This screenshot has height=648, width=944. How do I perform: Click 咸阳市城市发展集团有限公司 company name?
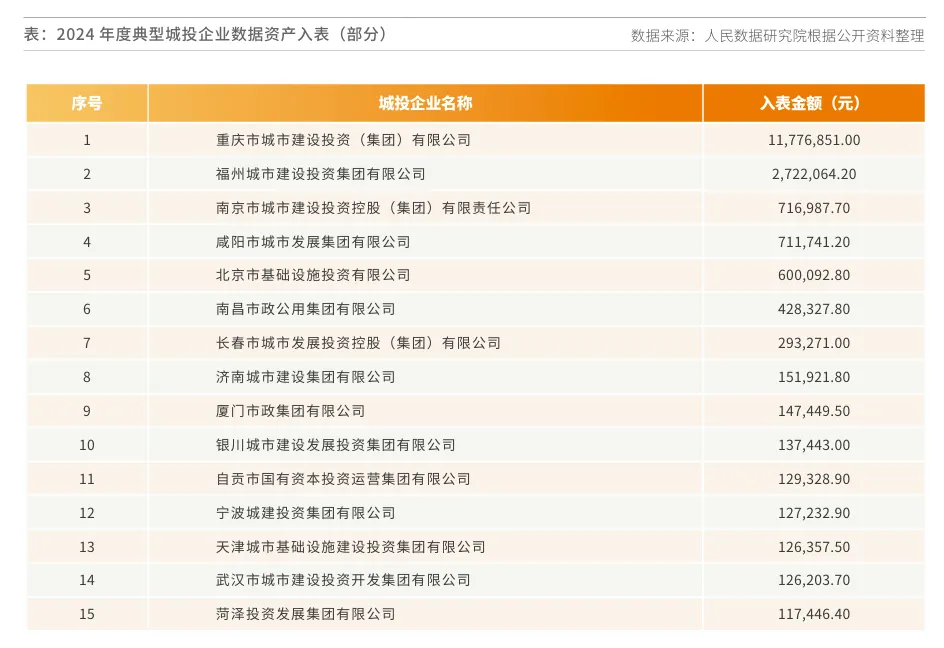(x=313, y=242)
